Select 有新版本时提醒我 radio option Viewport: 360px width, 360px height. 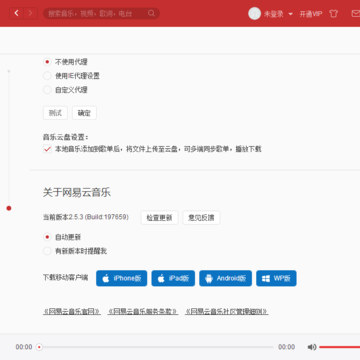[47, 251]
